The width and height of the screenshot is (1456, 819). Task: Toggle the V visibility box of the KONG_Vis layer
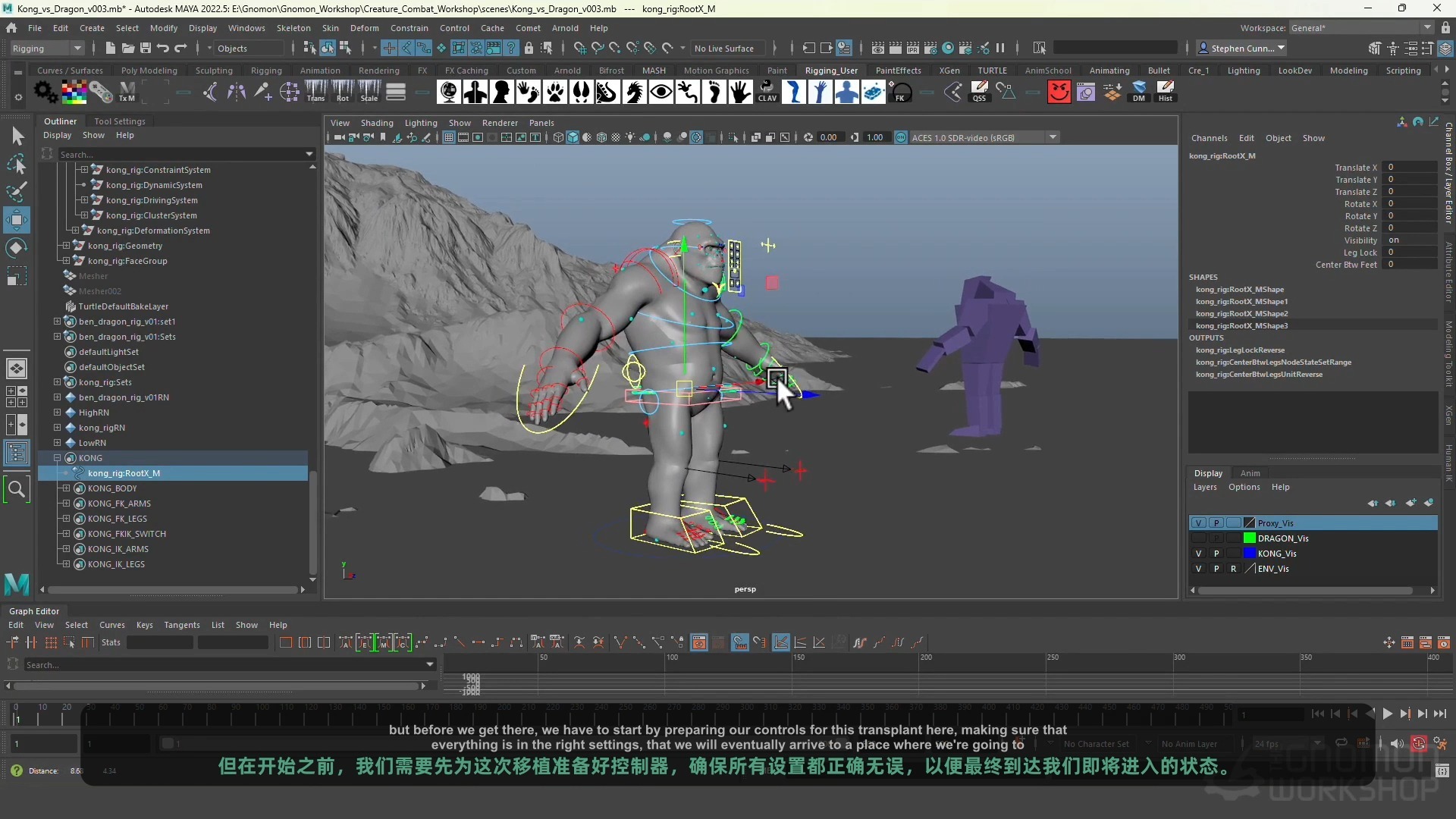(1198, 554)
